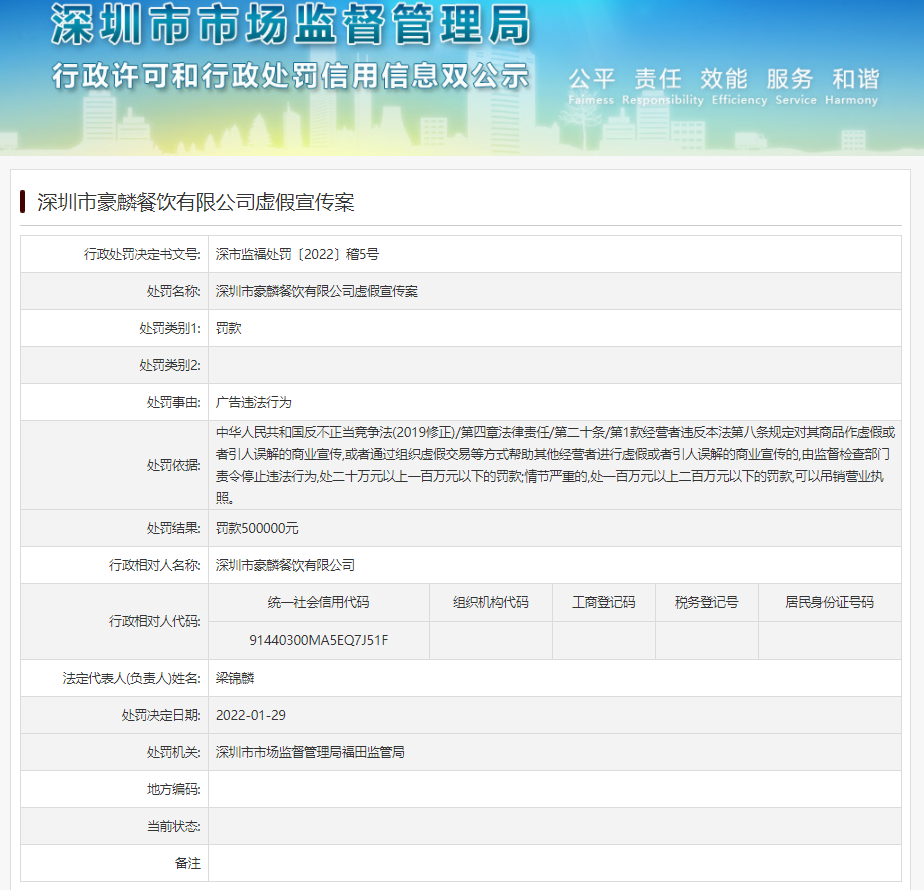924x890 pixels.
Task: Click the document number 深市监福处罚〔2022〕稽5号
Action: (x=297, y=254)
